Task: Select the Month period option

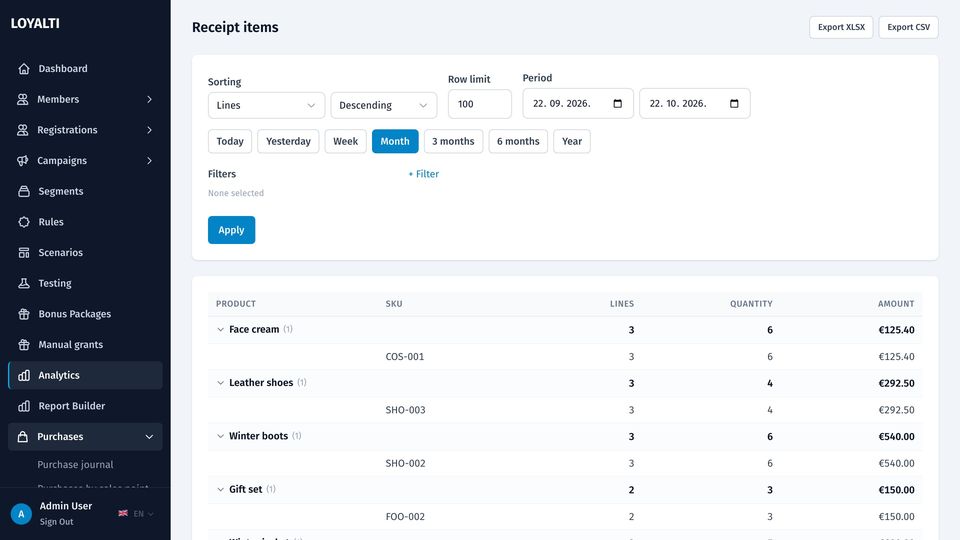Action: 395,141
